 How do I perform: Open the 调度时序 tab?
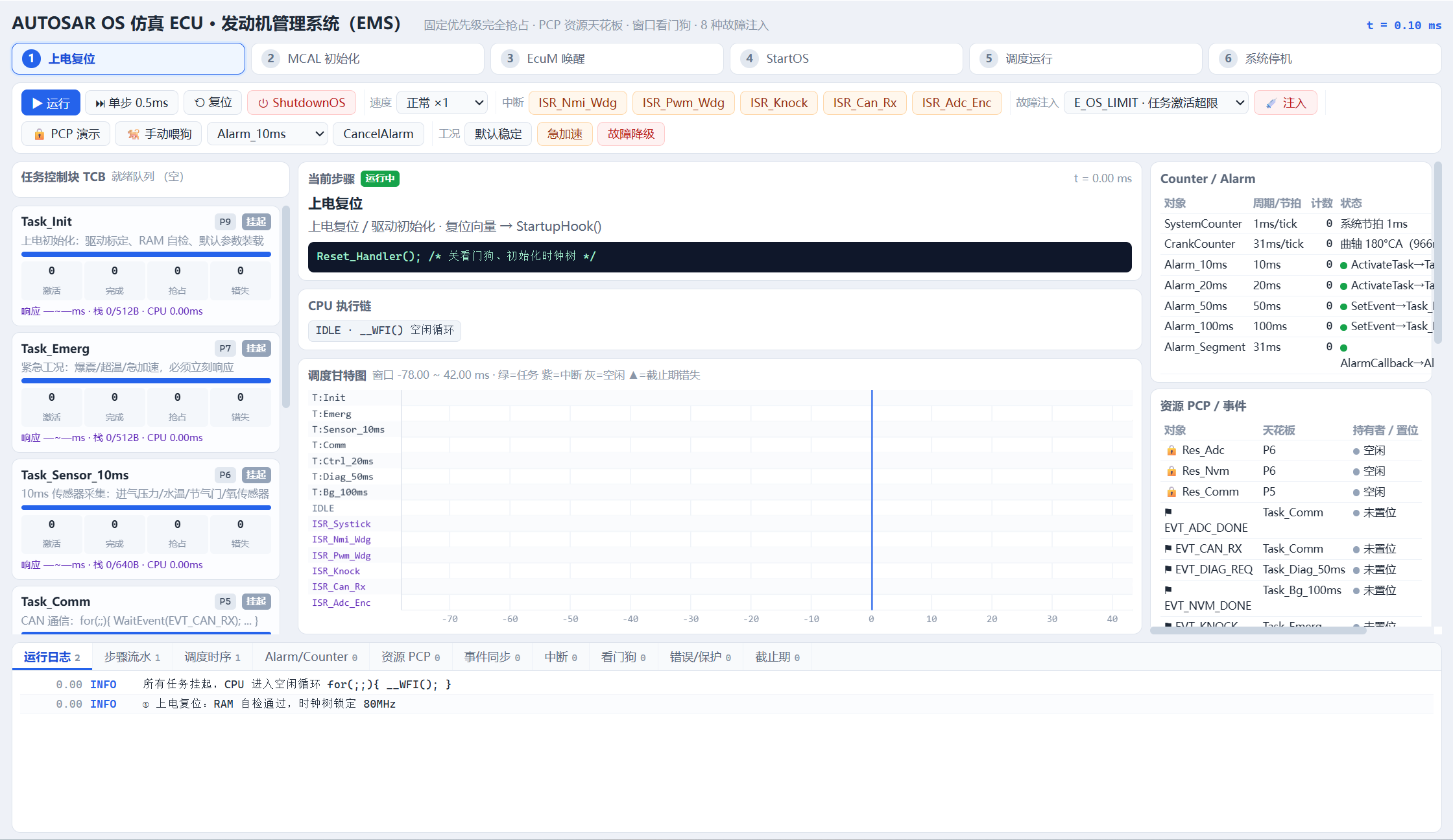(213, 657)
